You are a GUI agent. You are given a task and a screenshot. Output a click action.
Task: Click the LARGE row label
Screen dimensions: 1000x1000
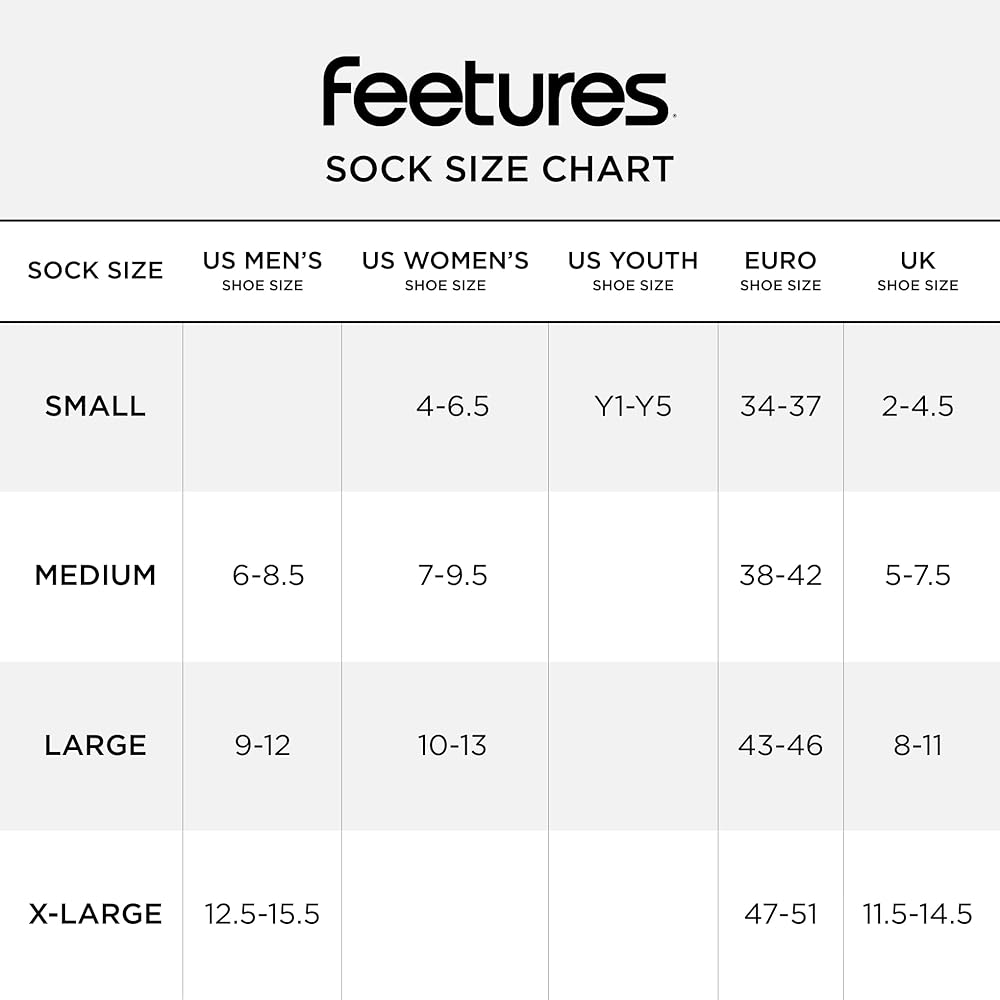(x=95, y=745)
